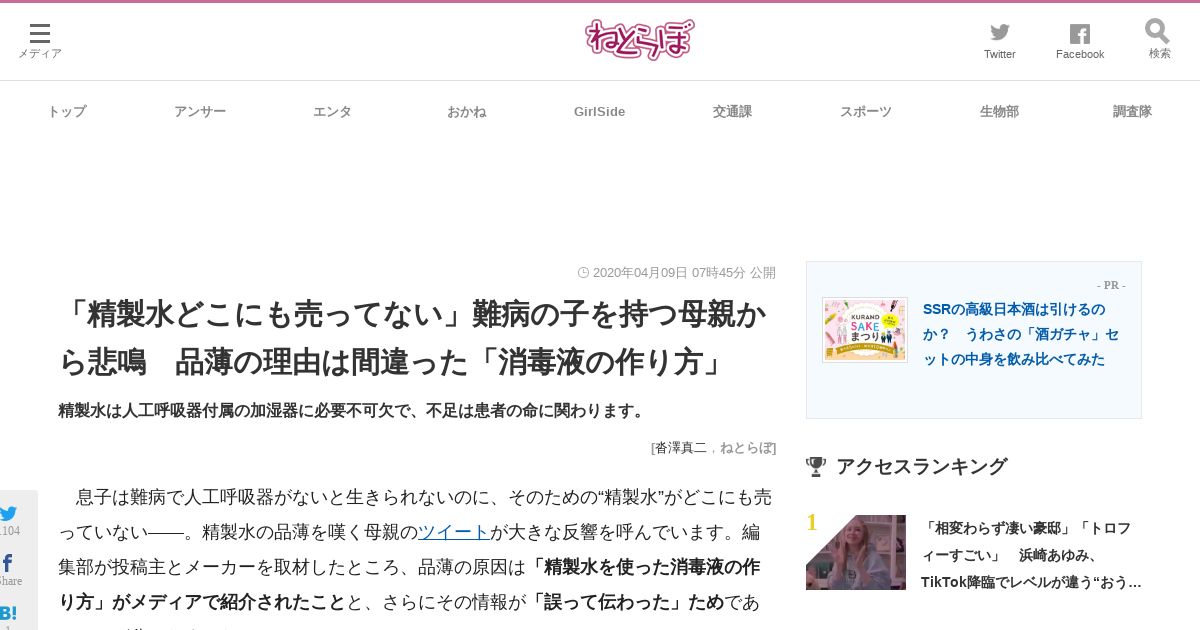The image size is (1200, 630).
Task: Open ranking article 「相変わらず凄い豪邸」
Action: (1031, 555)
